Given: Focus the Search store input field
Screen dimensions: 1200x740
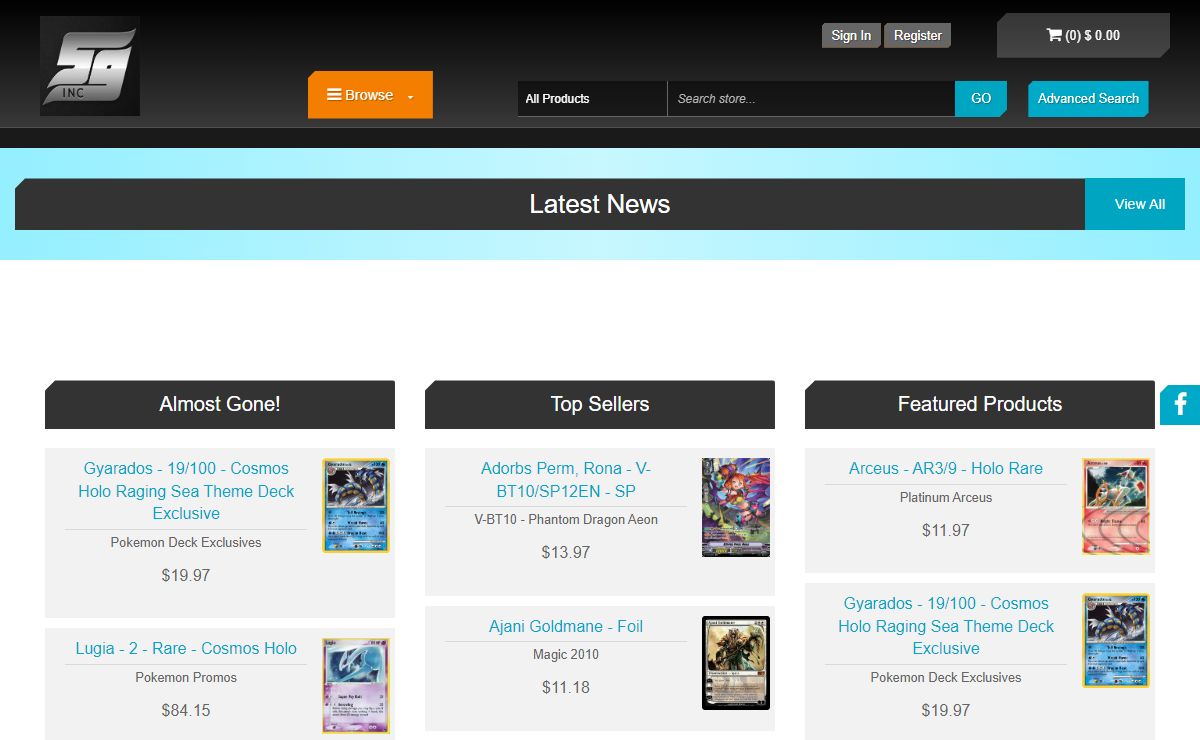Looking at the screenshot, I should pyautogui.click(x=811, y=99).
